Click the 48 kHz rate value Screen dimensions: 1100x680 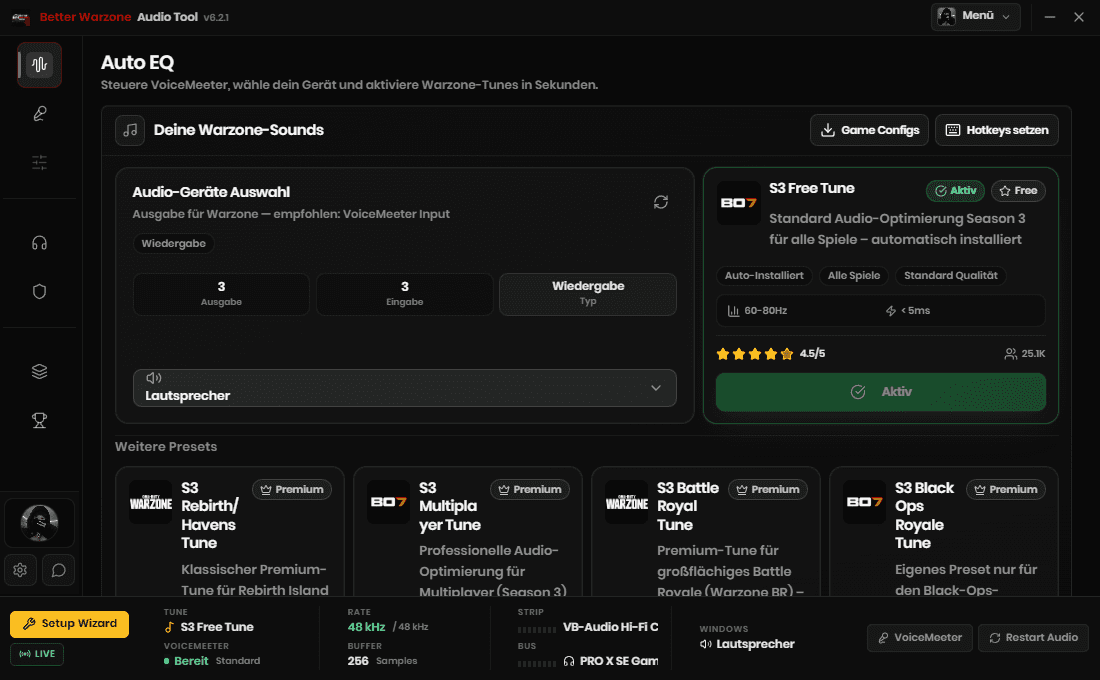coord(366,627)
